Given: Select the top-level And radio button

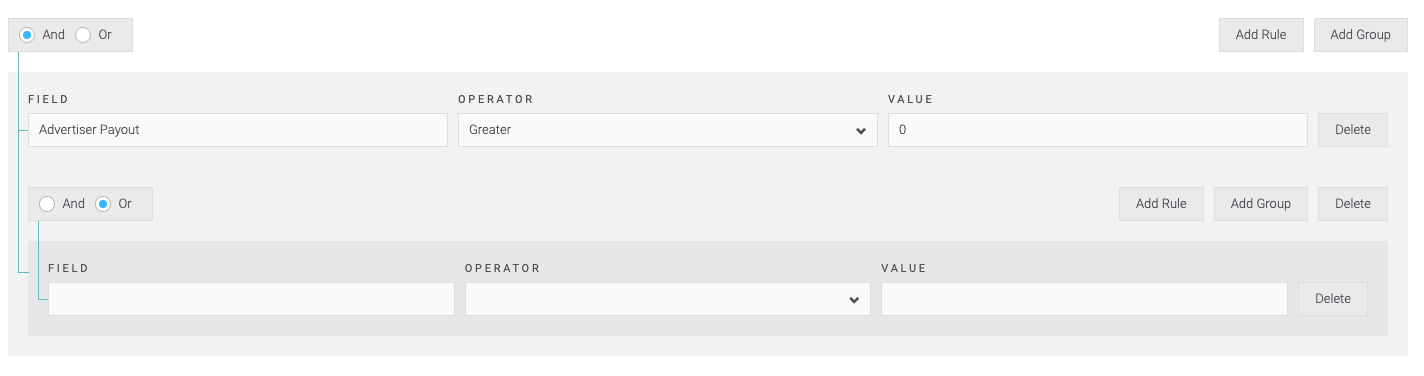Looking at the screenshot, I should point(27,35).
